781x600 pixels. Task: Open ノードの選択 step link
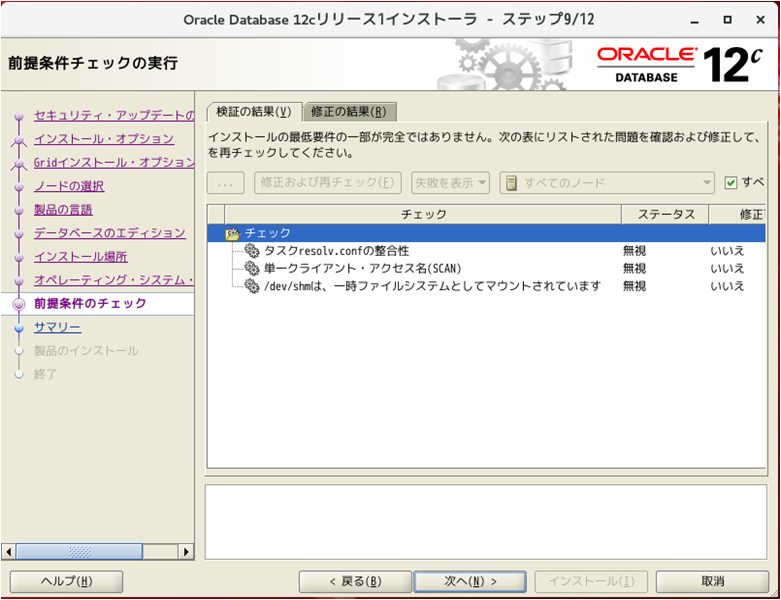[x=69, y=186]
